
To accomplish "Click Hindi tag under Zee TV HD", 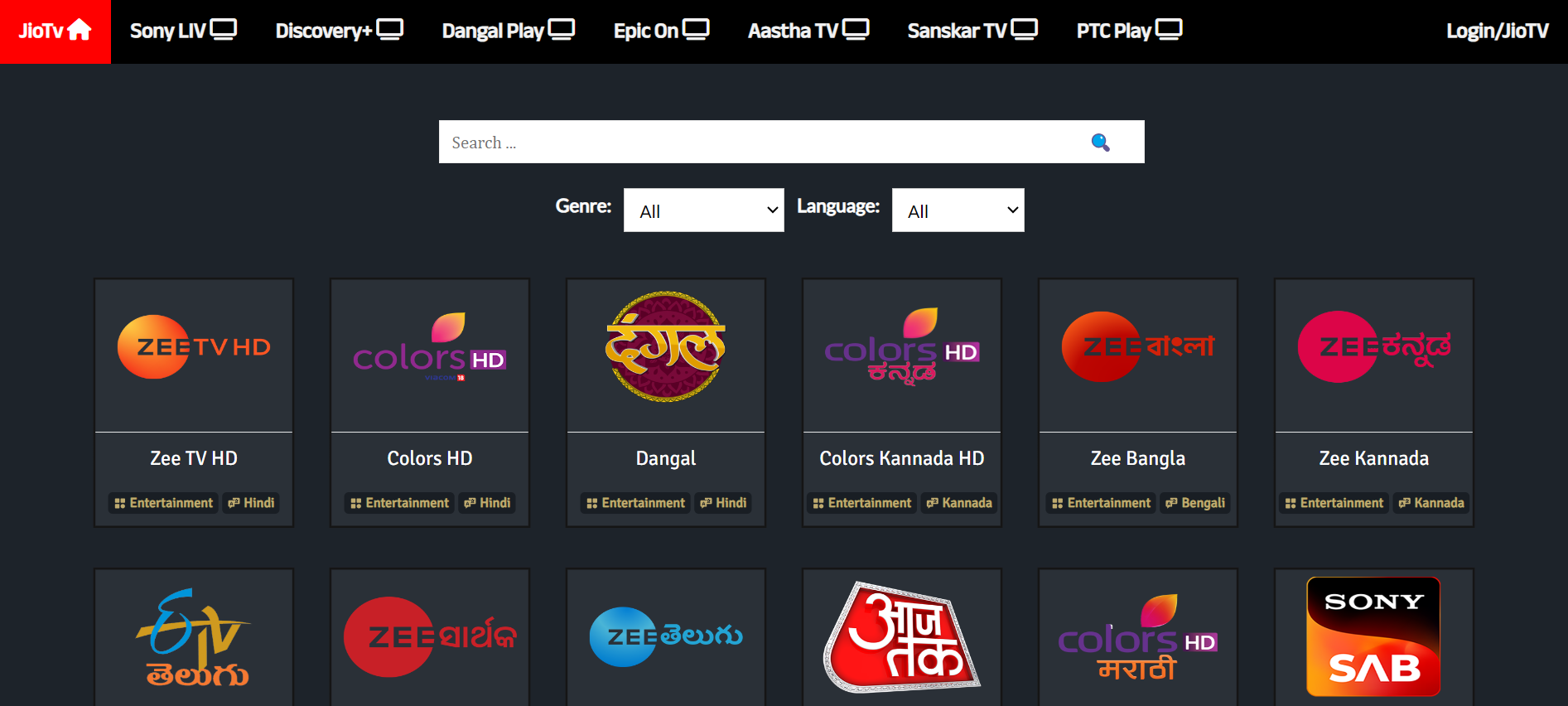I will [252, 503].
